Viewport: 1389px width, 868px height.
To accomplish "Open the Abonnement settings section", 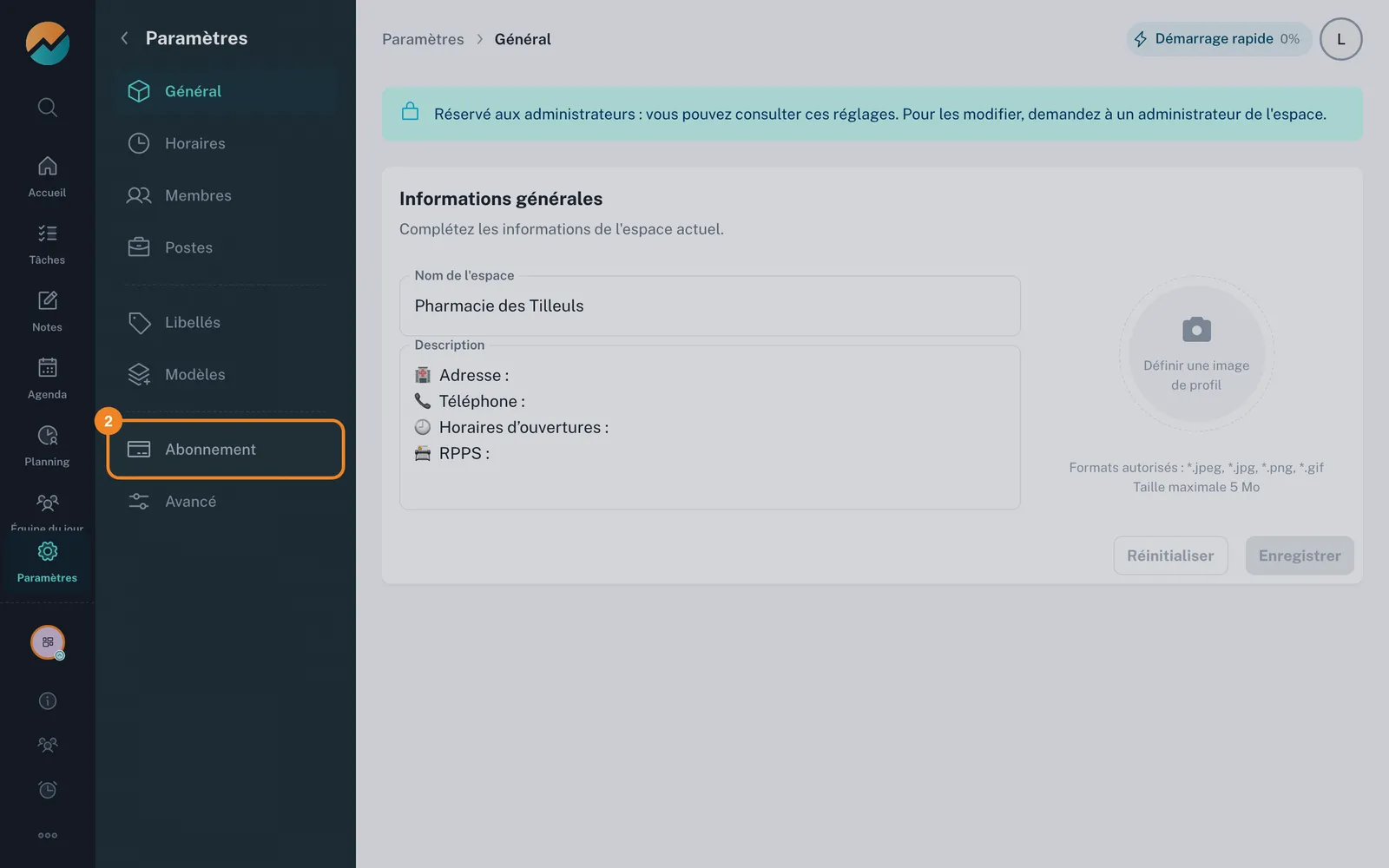I will pos(226,449).
